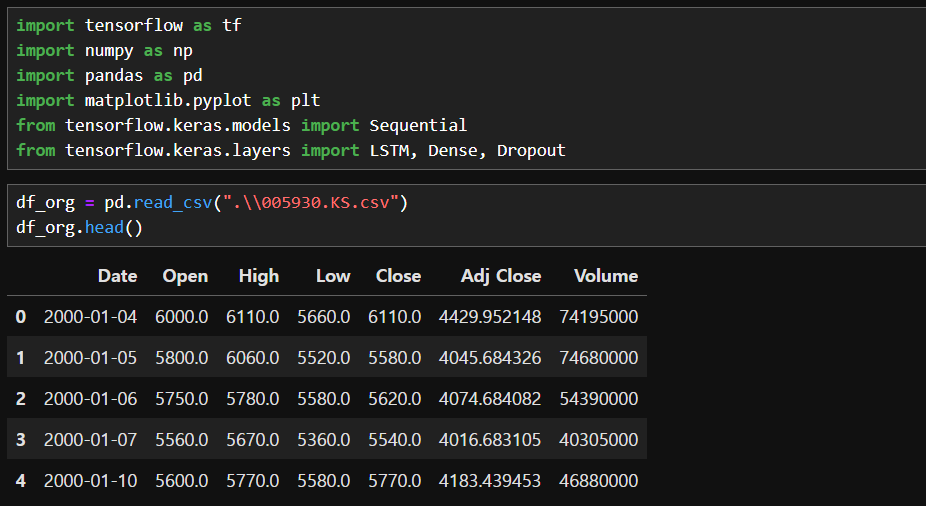926x506 pixels.
Task: Select the Volume column header
Action: (x=606, y=276)
